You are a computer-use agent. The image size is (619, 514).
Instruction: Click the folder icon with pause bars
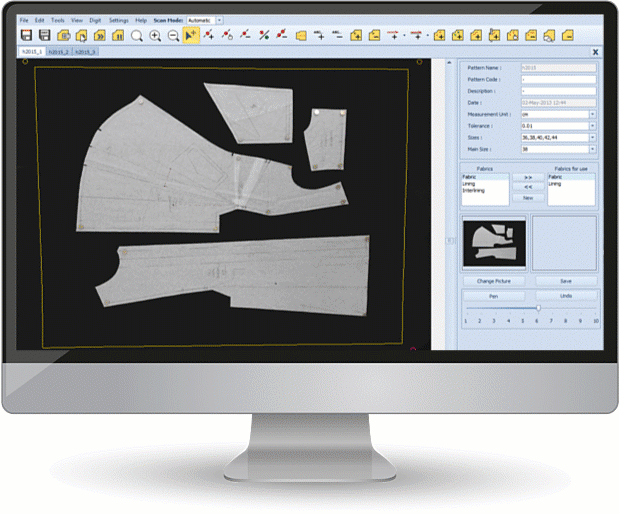[x=118, y=35]
